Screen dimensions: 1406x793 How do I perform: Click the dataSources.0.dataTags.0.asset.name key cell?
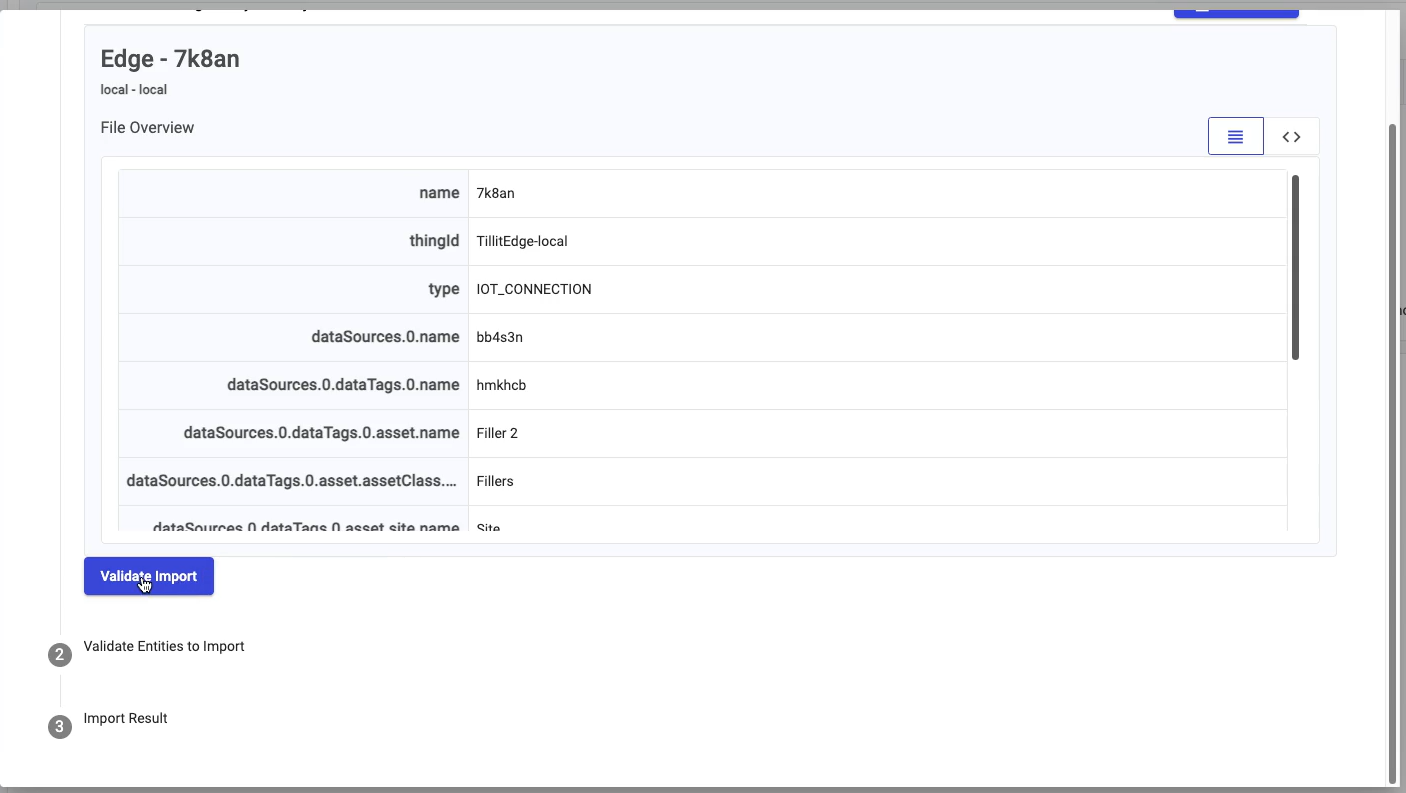[x=321, y=433]
